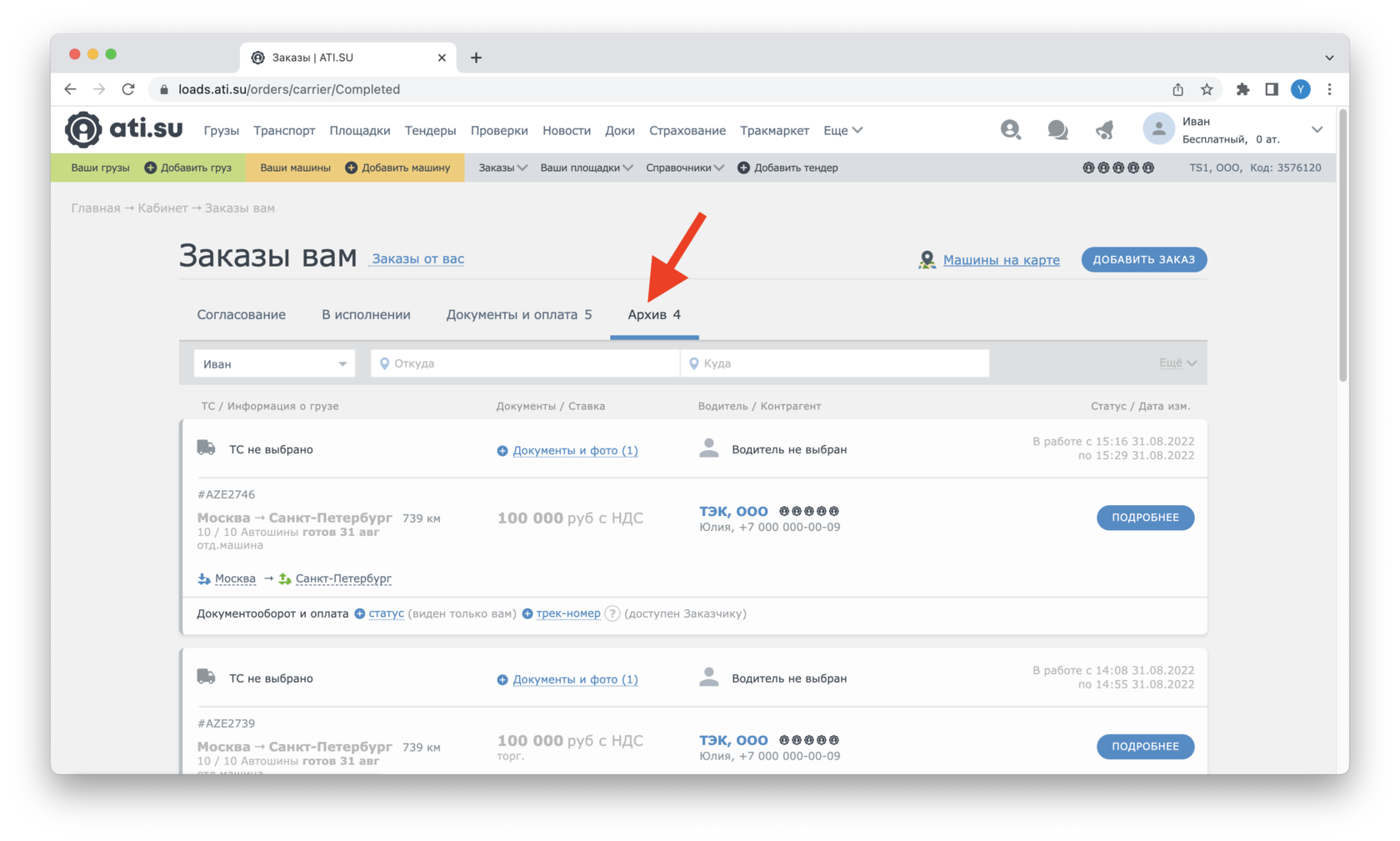Image resolution: width=1400 pixels, height=841 pixels.
Task: Click the ati.su logo
Action: point(123,129)
